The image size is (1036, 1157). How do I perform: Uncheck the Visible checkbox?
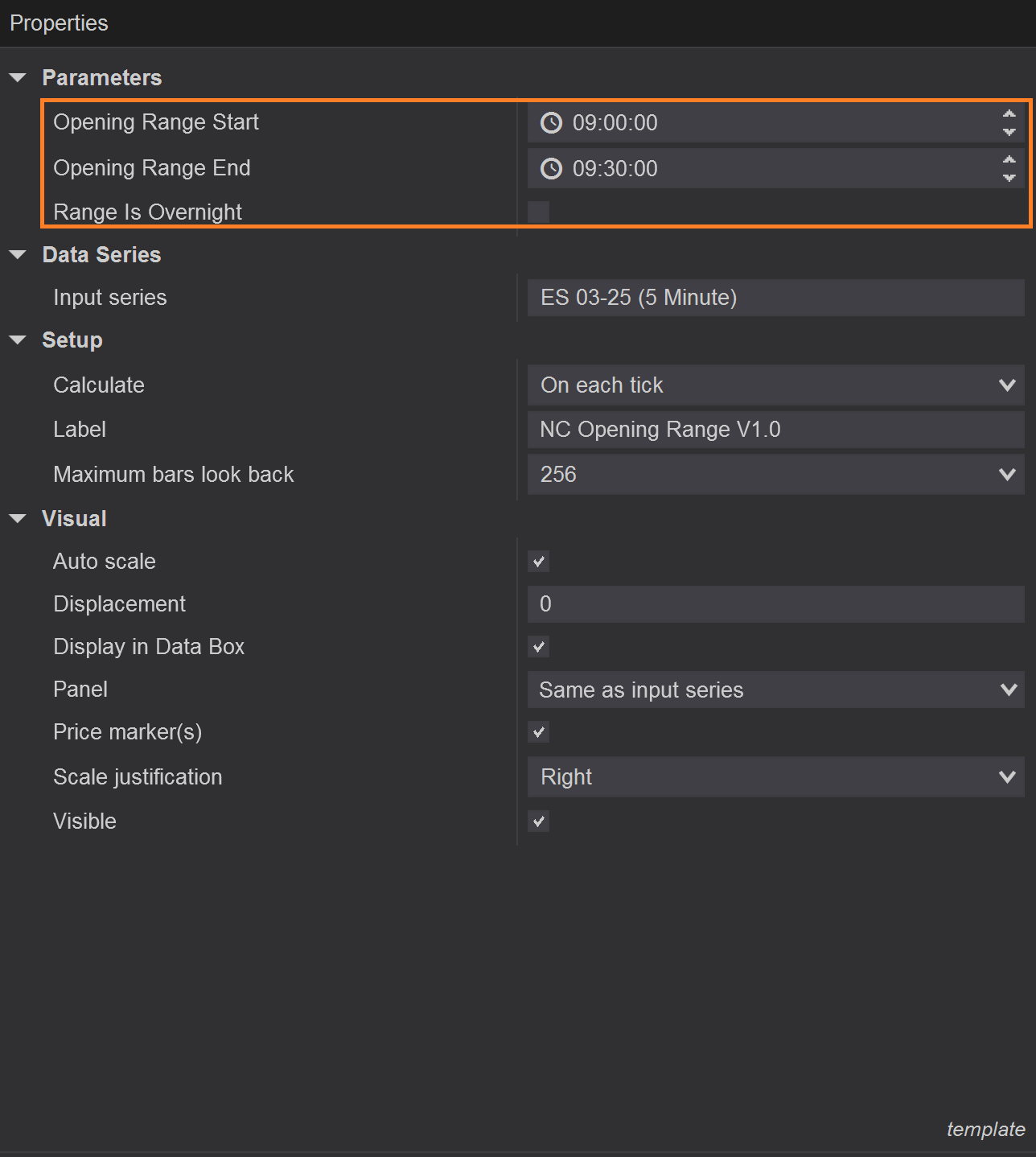pos(538,821)
